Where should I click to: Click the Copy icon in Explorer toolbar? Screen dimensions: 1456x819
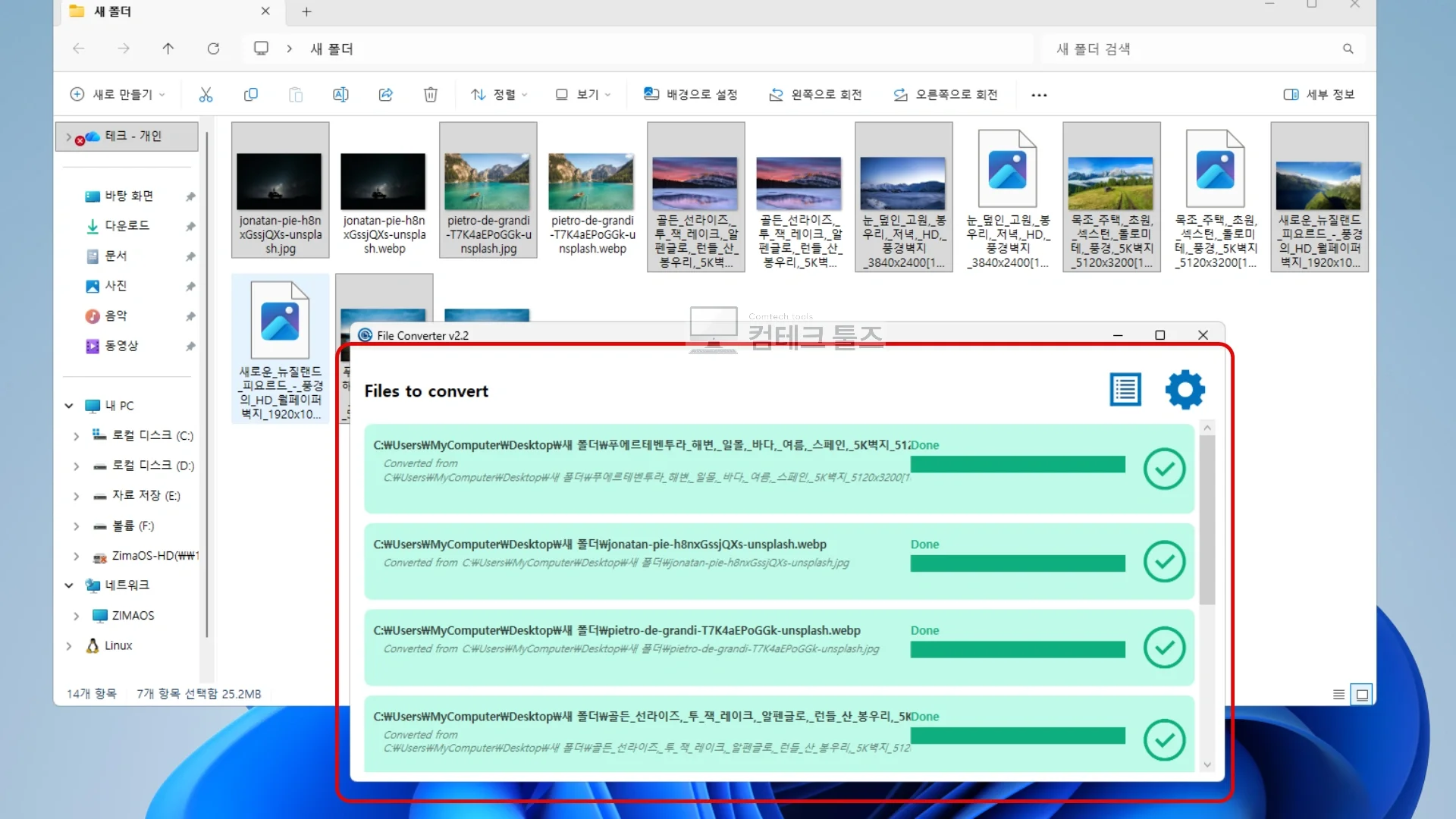coord(250,95)
